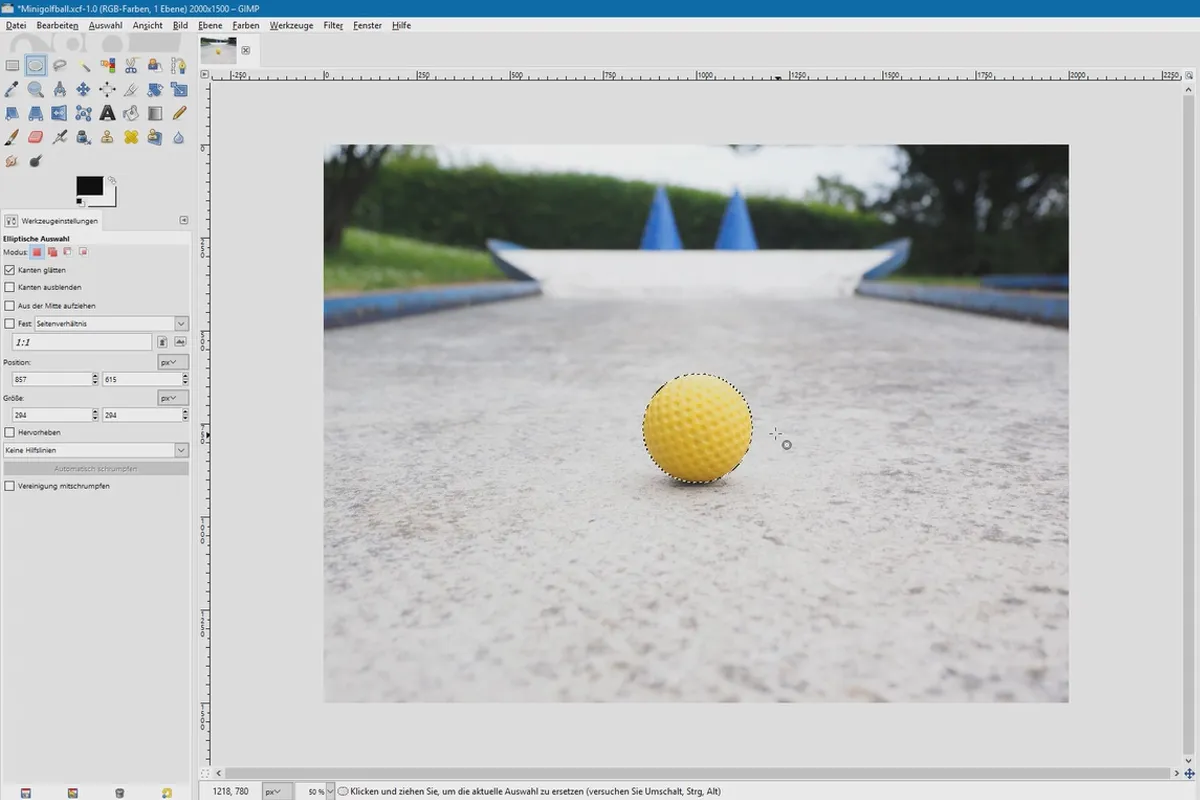
Task: Enable Hervorheben checkbox
Action: coord(10,432)
